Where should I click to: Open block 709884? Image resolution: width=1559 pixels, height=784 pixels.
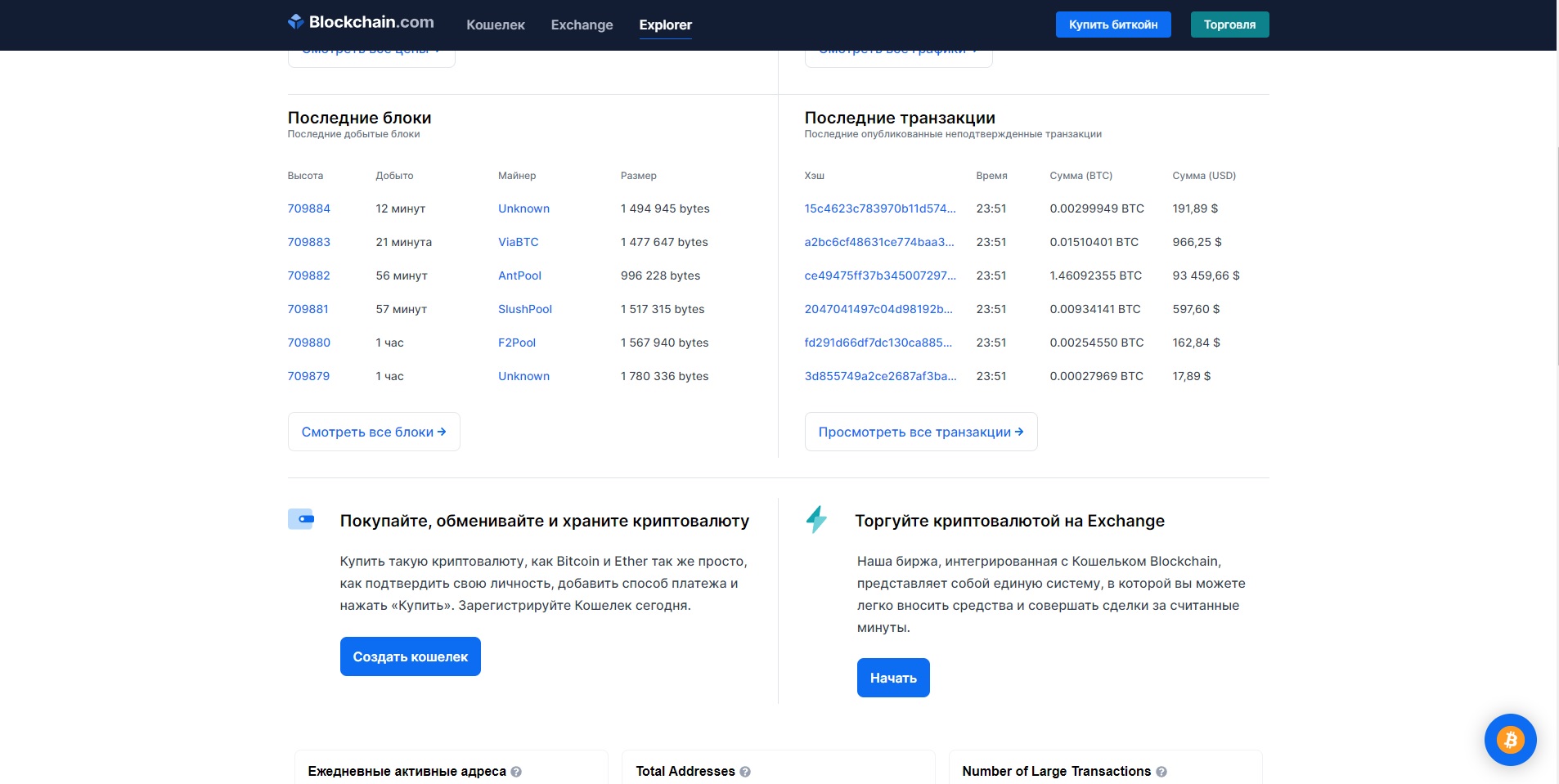(x=309, y=208)
